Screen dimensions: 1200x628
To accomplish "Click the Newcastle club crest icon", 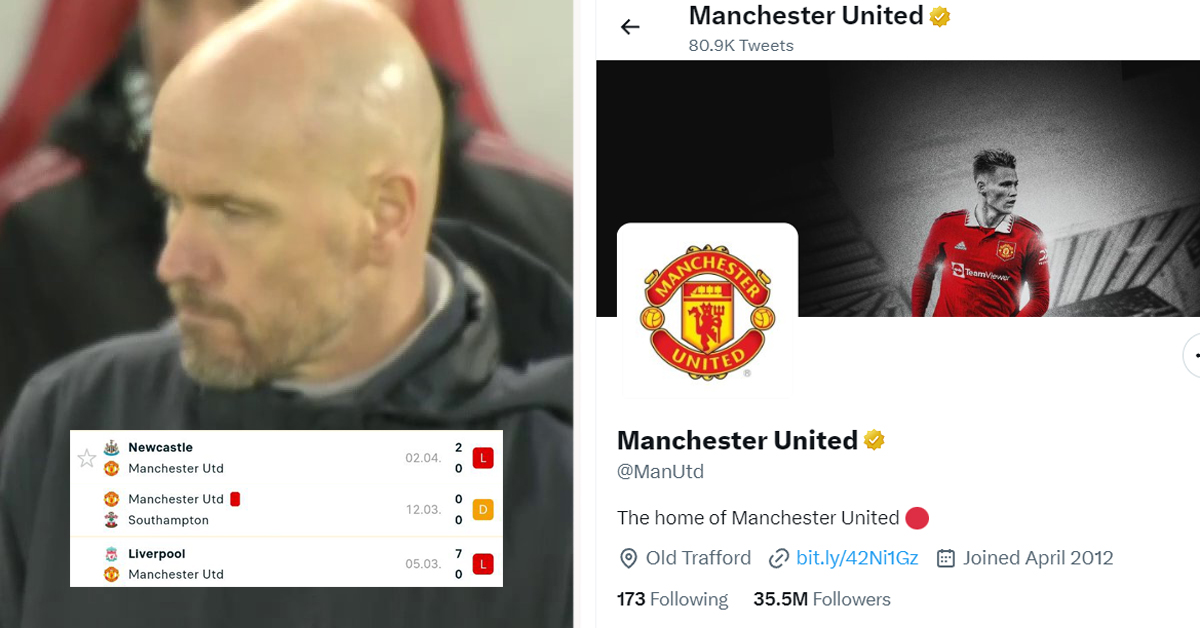I will [x=112, y=447].
